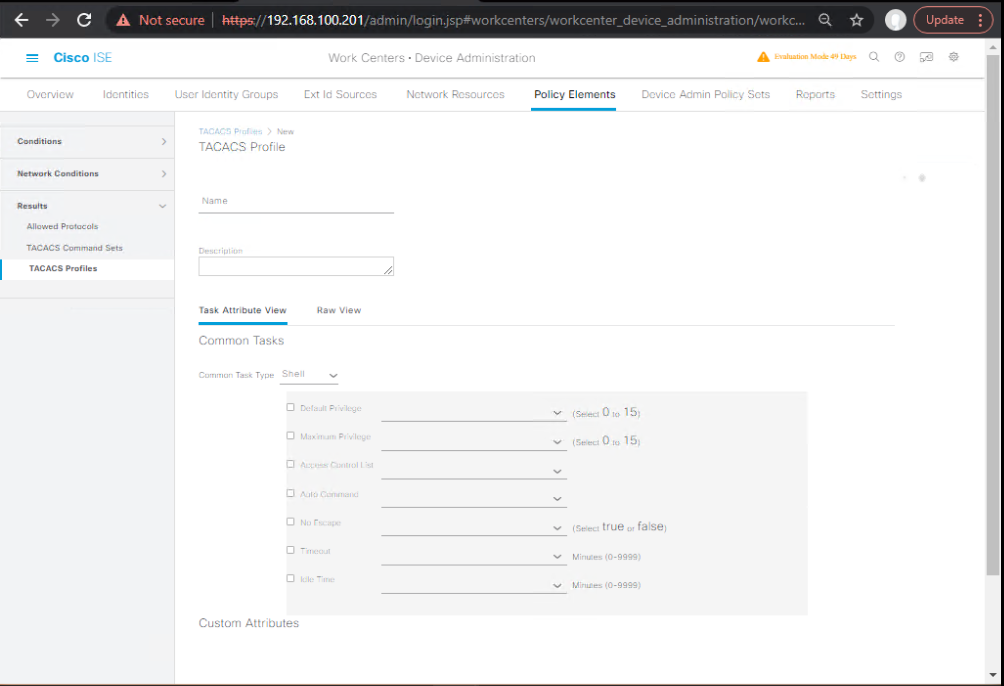This screenshot has width=1004, height=686.
Task: Open the Auto Command dropdown
Action: tap(474, 498)
